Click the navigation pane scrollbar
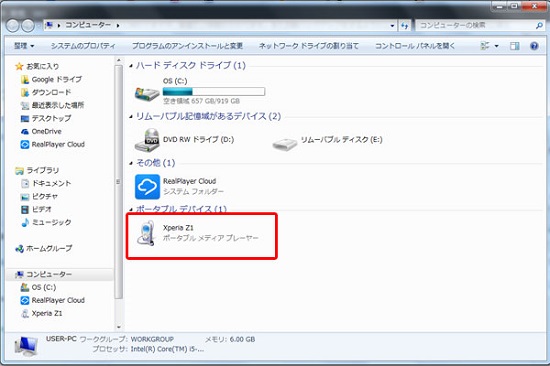This screenshot has width=550, height=366. coord(119,182)
